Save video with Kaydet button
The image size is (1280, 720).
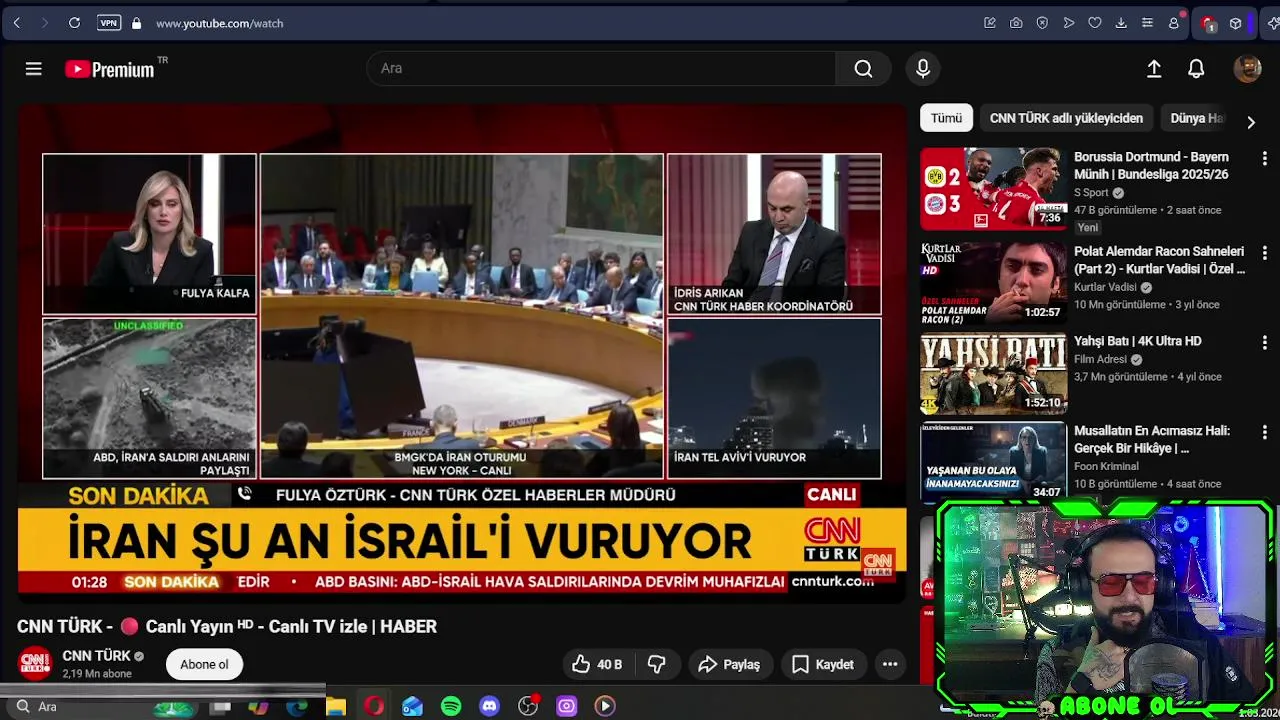823,664
